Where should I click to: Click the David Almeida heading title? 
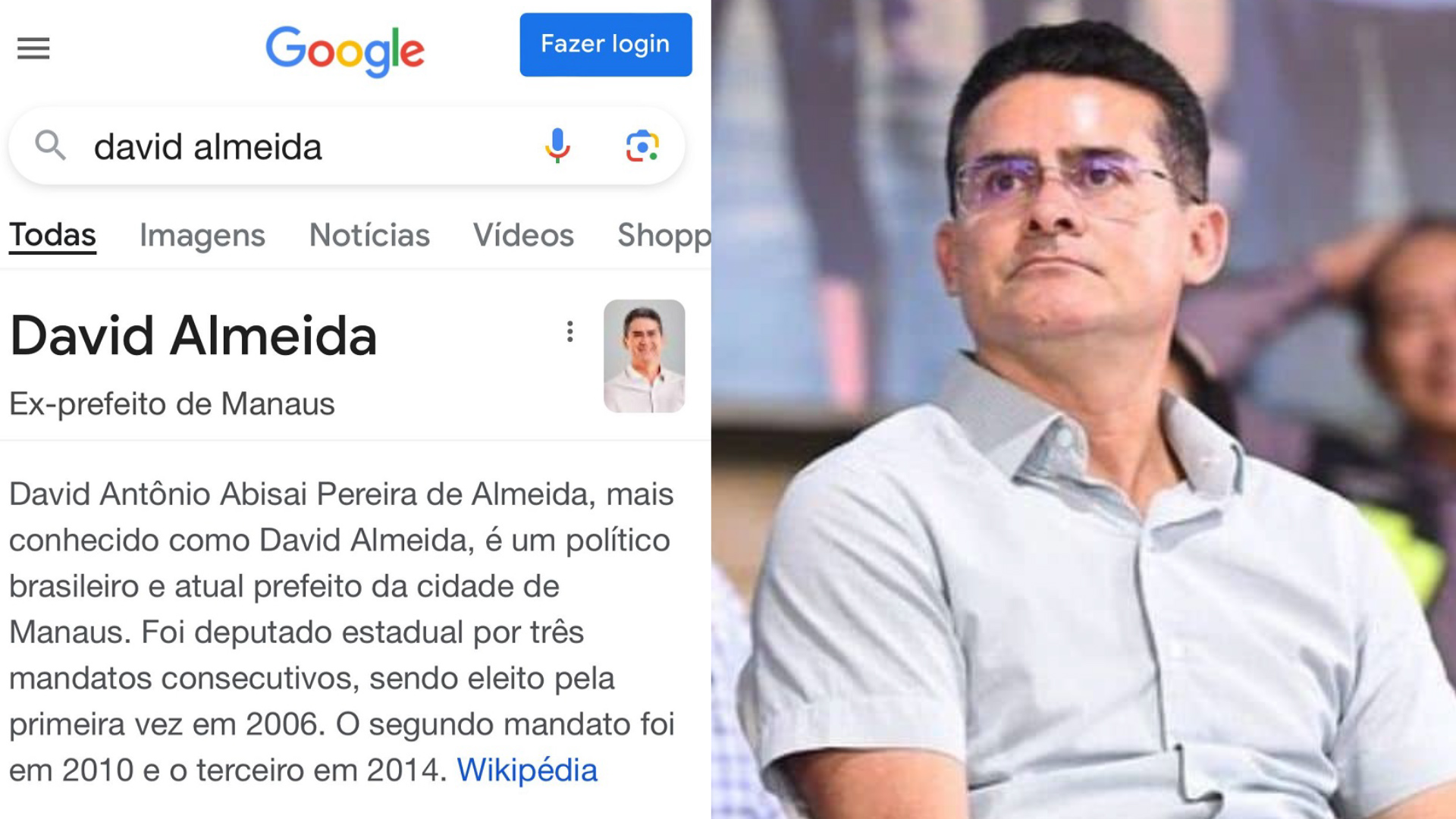193,336
